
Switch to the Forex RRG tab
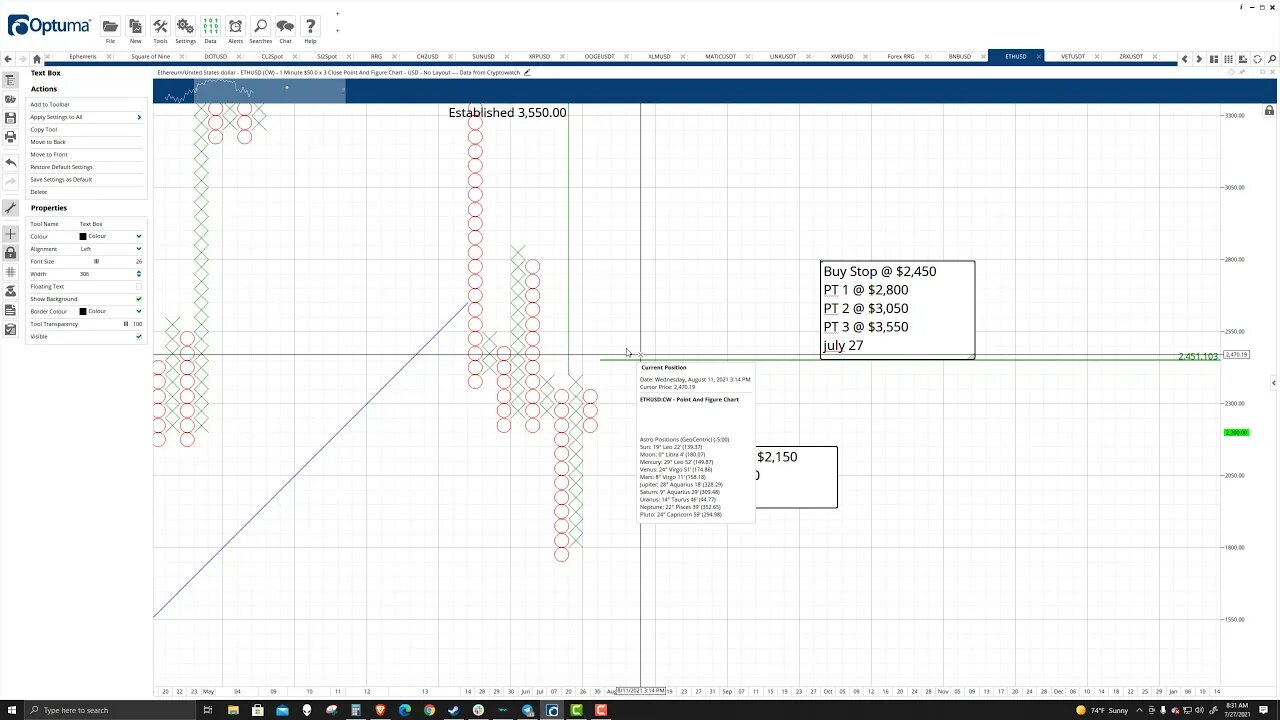pos(901,57)
